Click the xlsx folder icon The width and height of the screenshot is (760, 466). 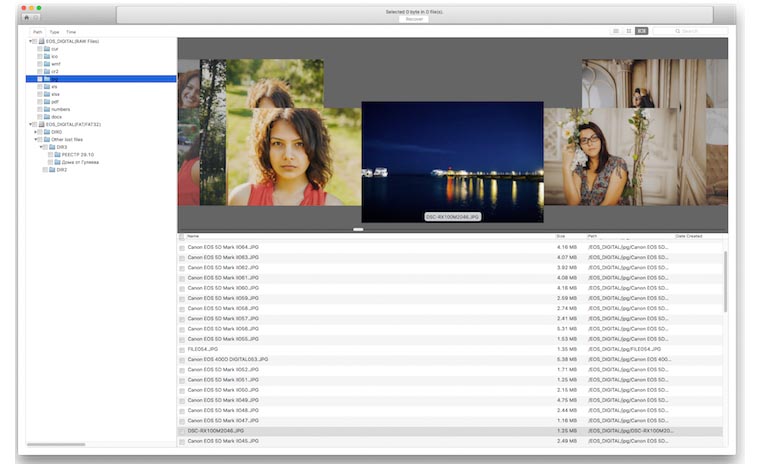point(47,94)
